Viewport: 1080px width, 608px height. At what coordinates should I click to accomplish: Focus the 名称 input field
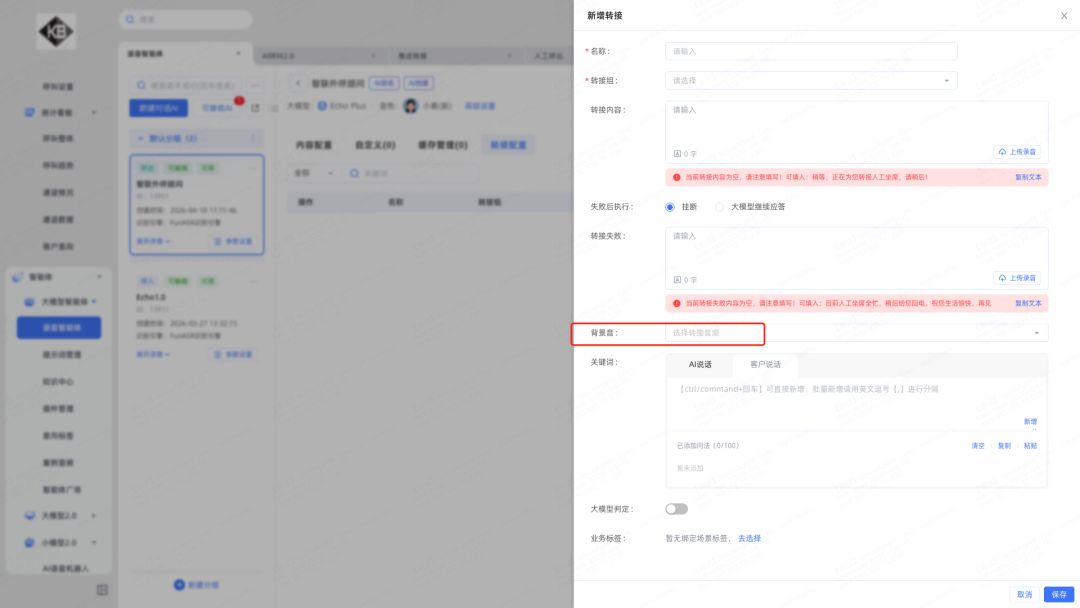811,51
